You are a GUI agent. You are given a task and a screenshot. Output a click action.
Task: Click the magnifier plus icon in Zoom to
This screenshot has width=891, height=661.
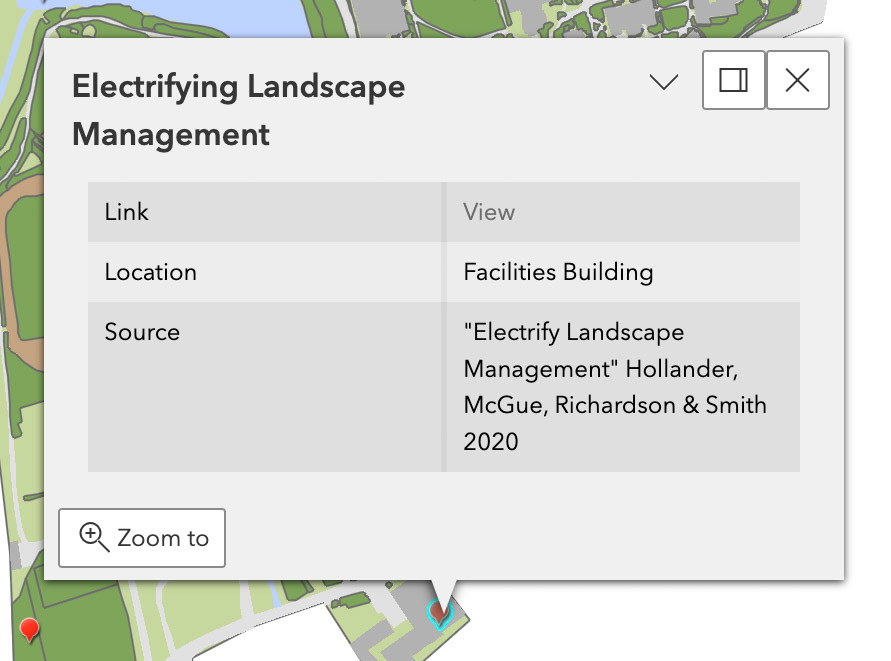tap(94, 537)
